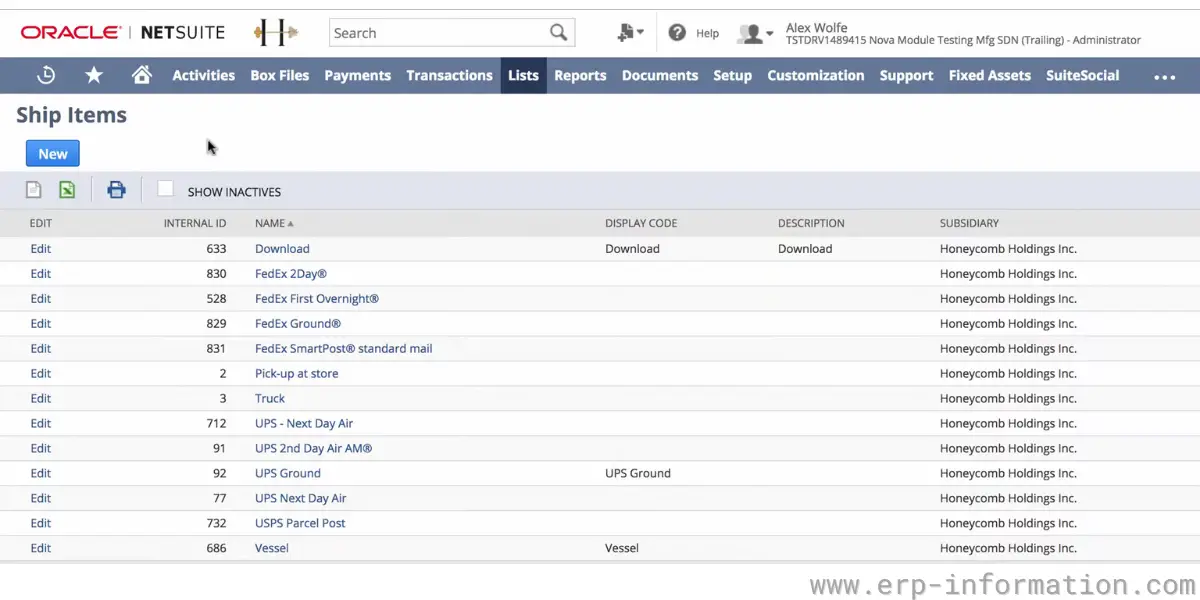The height and width of the screenshot is (600, 1200).
Task: Edit the UPS 2nd Day Air AM row
Action: coord(40,449)
